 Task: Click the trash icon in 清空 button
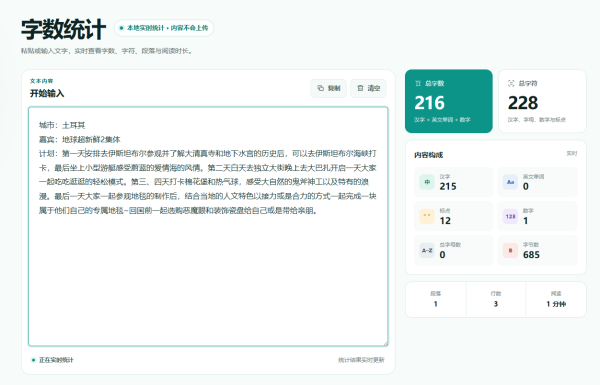(360, 88)
